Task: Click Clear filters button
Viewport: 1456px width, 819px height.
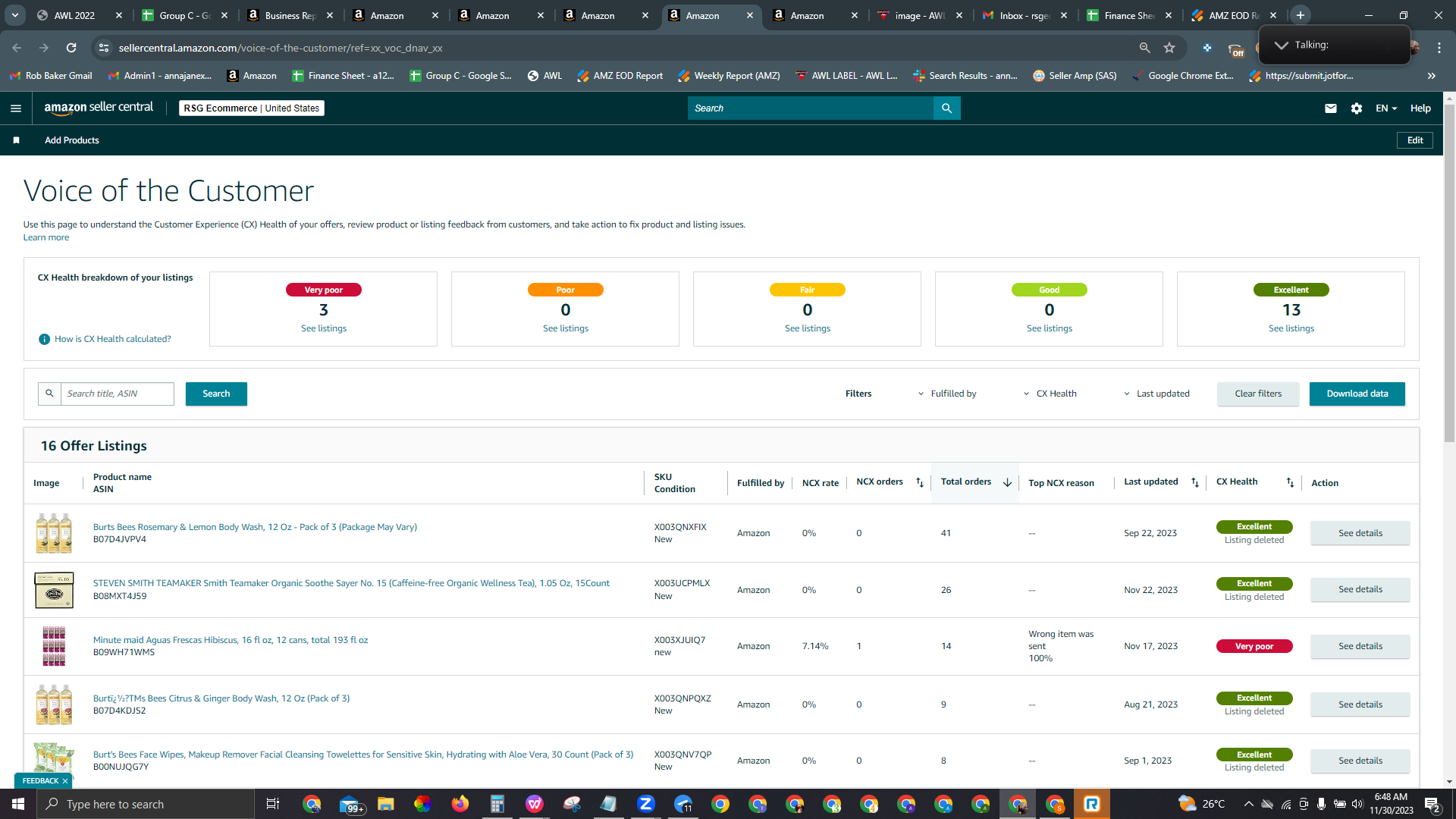Action: point(1258,394)
